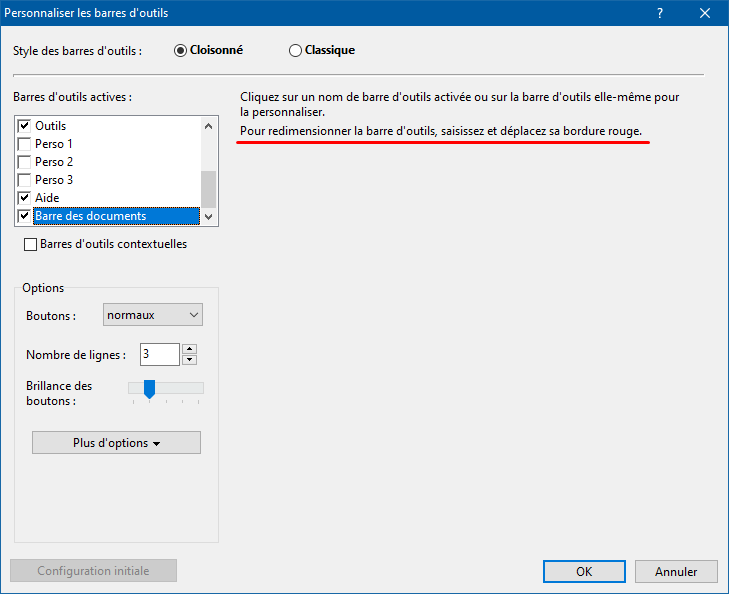Select the Cloisonné toolbar style
729x594 pixels.
[181, 50]
